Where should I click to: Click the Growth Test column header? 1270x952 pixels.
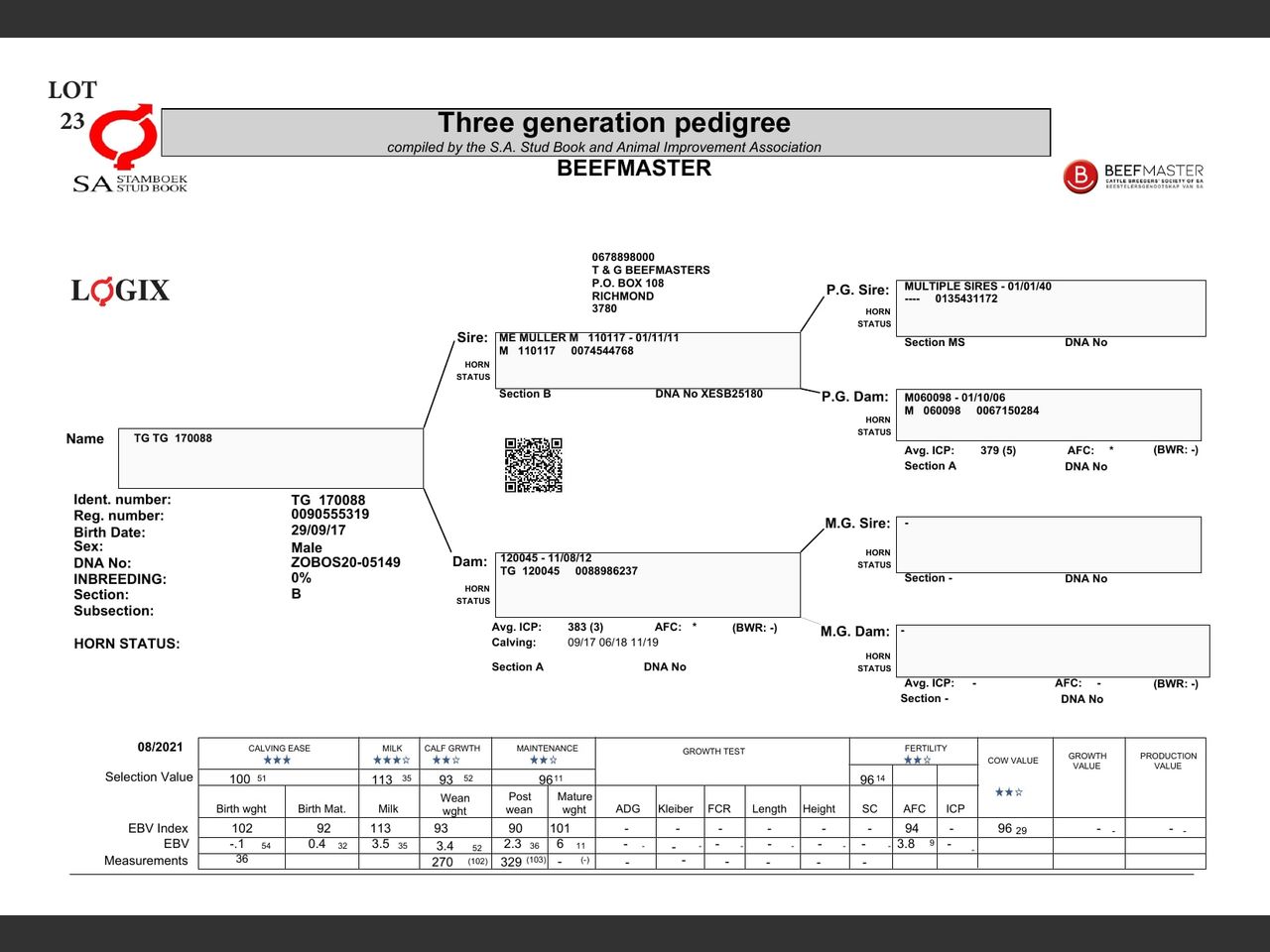pyautogui.click(x=713, y=752)
